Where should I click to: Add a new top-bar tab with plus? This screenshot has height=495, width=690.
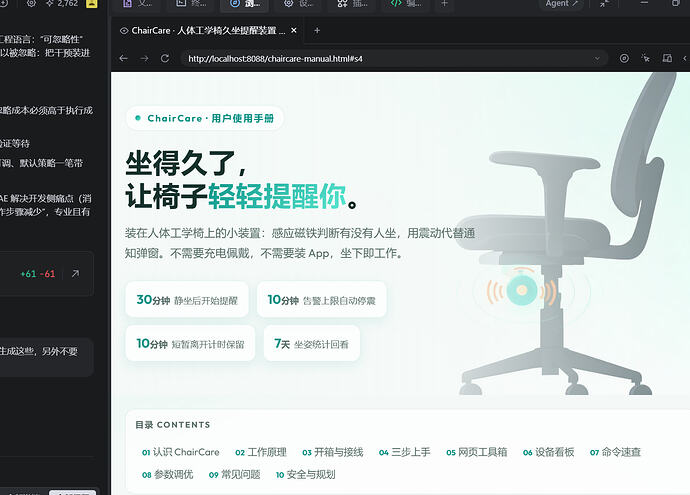click(444, 4)
